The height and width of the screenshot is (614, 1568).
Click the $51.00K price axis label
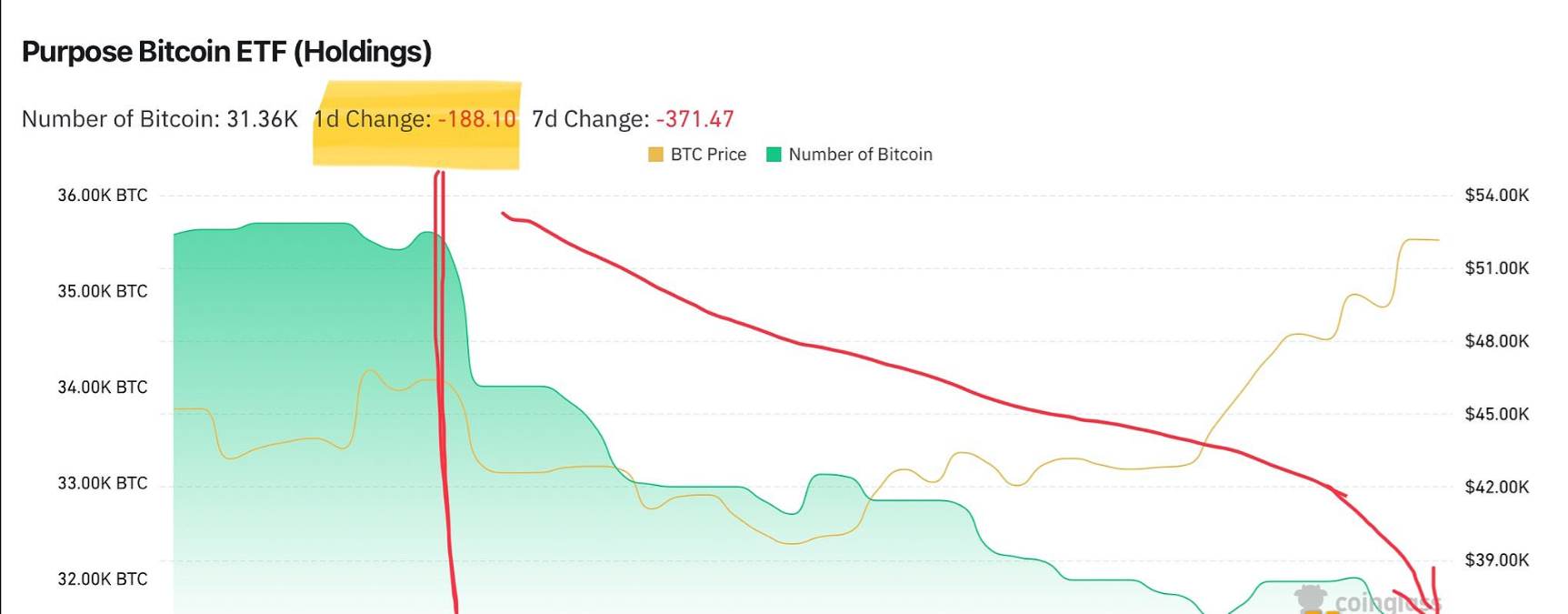[1496, 268]
